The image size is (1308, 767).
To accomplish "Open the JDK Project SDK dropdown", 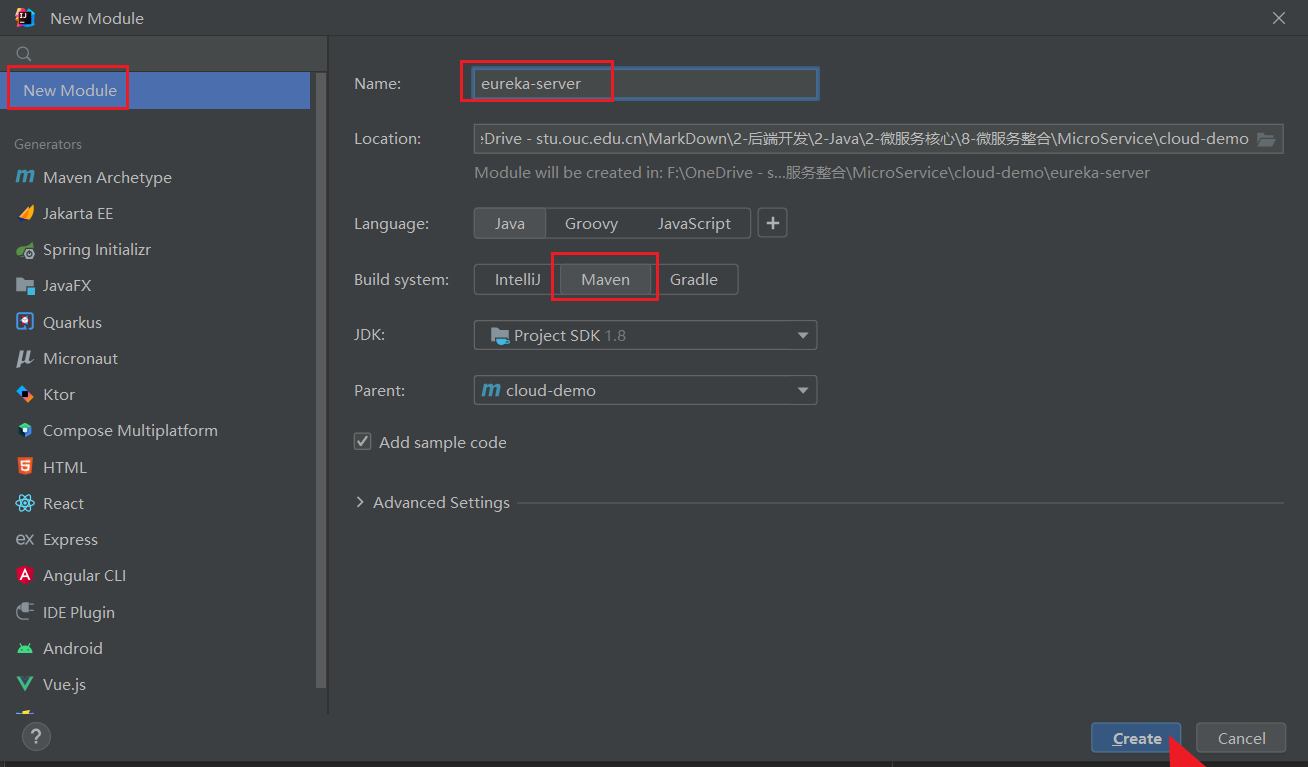I will click(x=645, y=335).
